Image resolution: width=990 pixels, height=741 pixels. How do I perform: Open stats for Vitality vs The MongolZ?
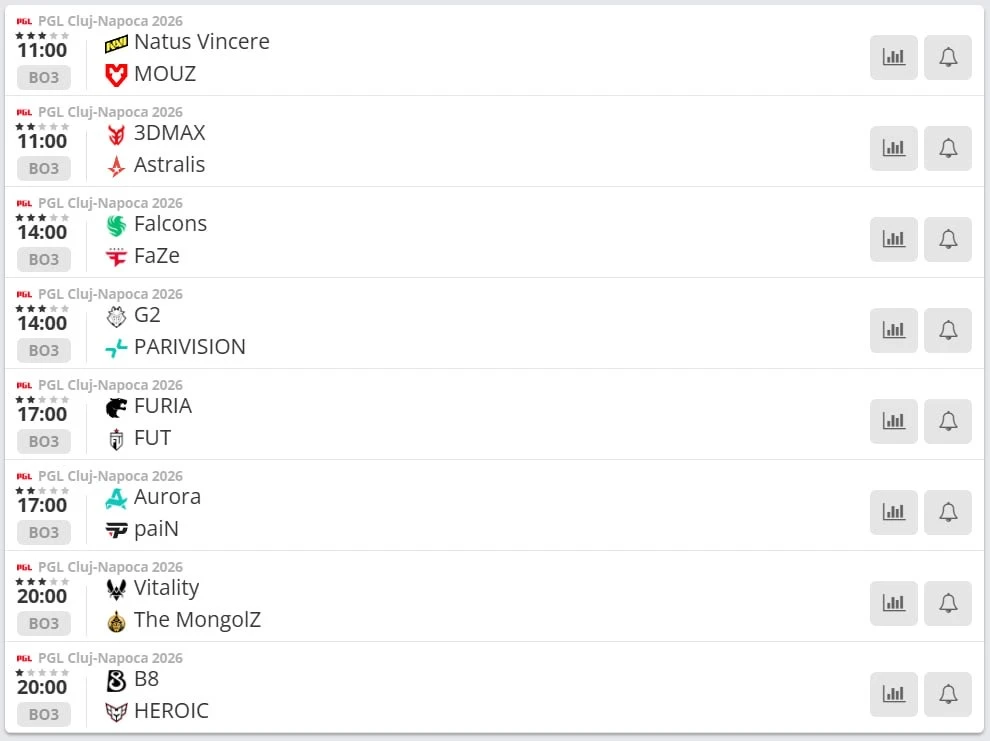(x=893, y=604)
